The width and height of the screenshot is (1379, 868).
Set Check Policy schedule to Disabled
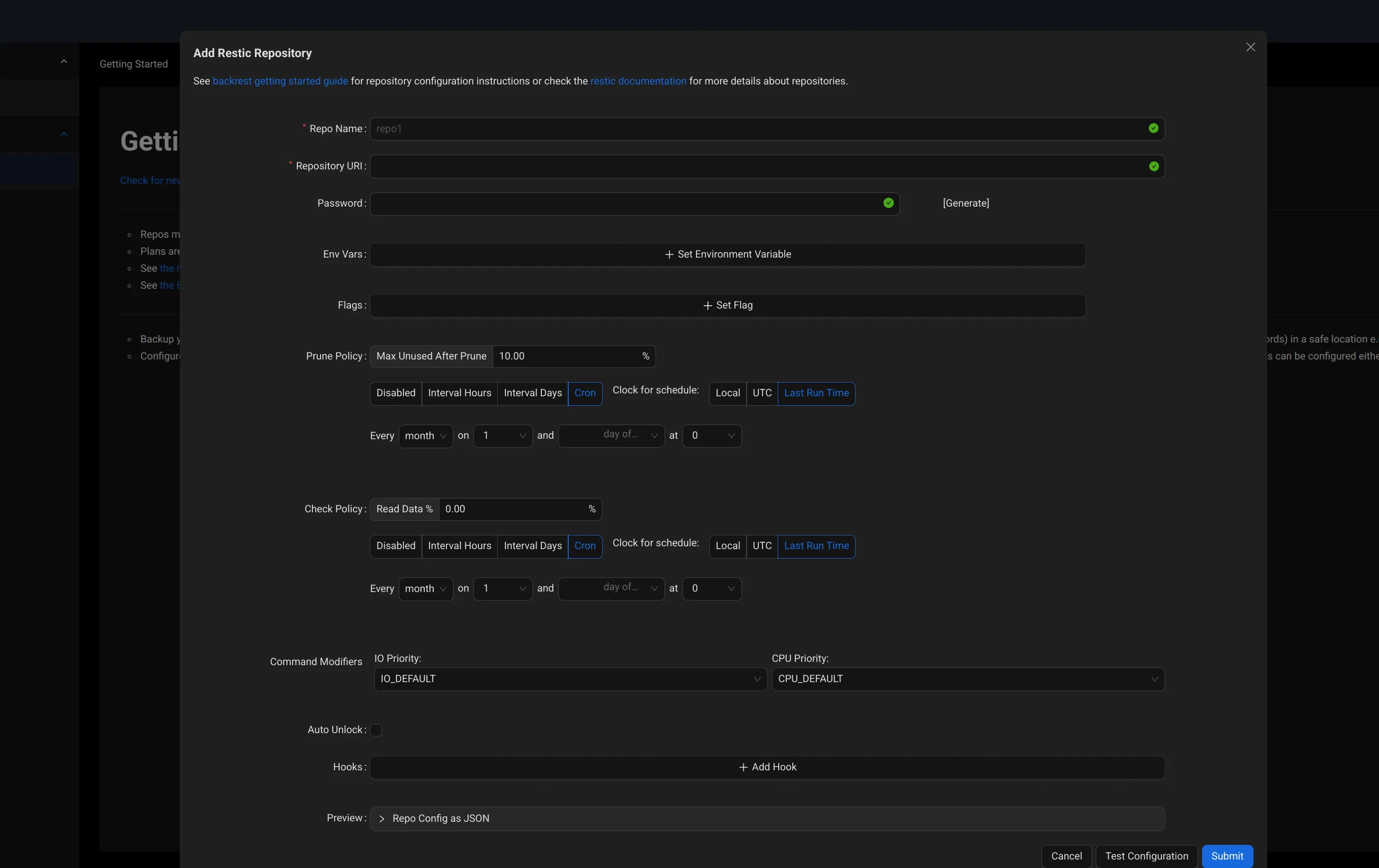tap(395, 546)
